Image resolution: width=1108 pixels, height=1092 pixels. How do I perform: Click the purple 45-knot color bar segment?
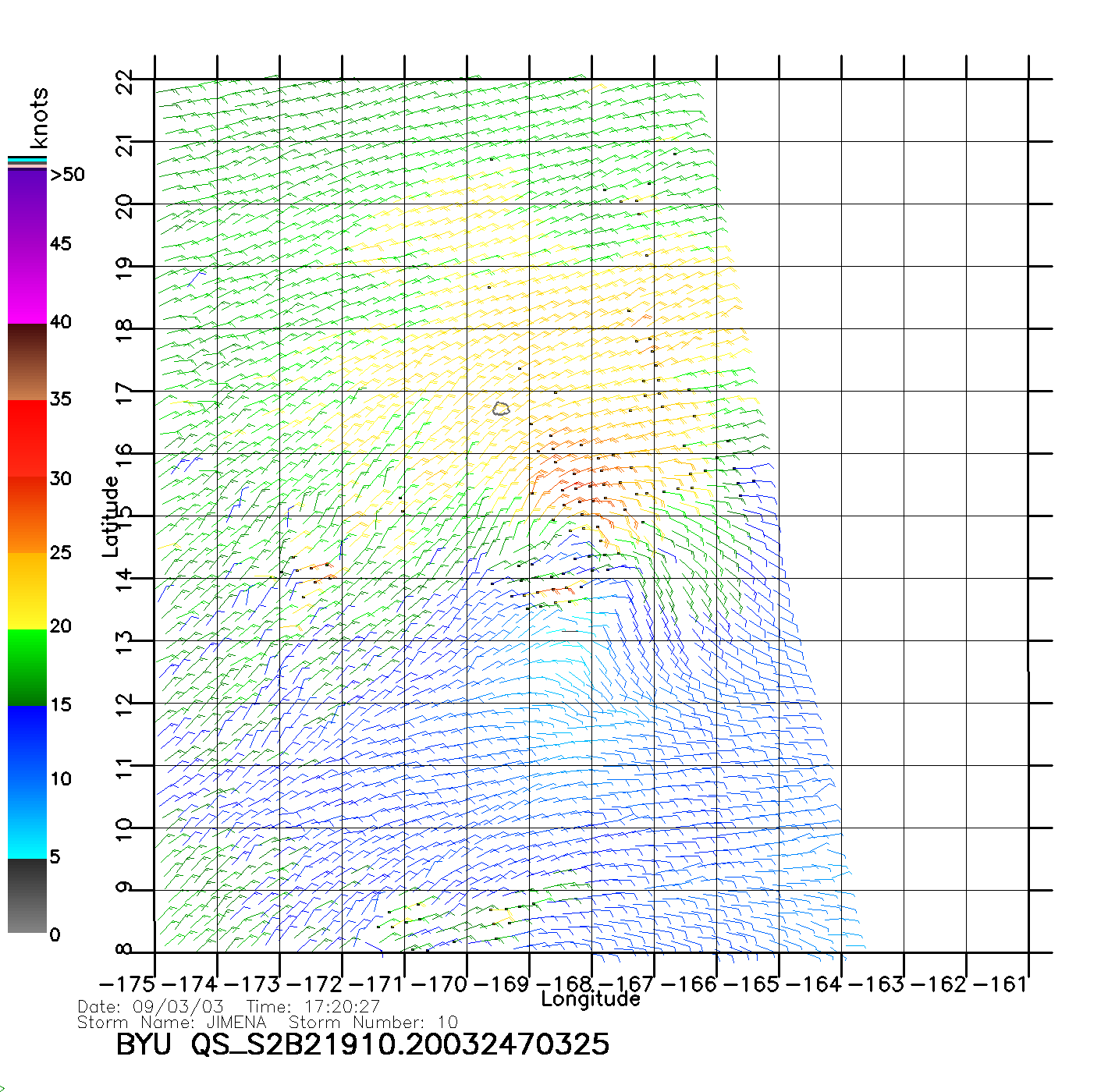click(27, 246)
